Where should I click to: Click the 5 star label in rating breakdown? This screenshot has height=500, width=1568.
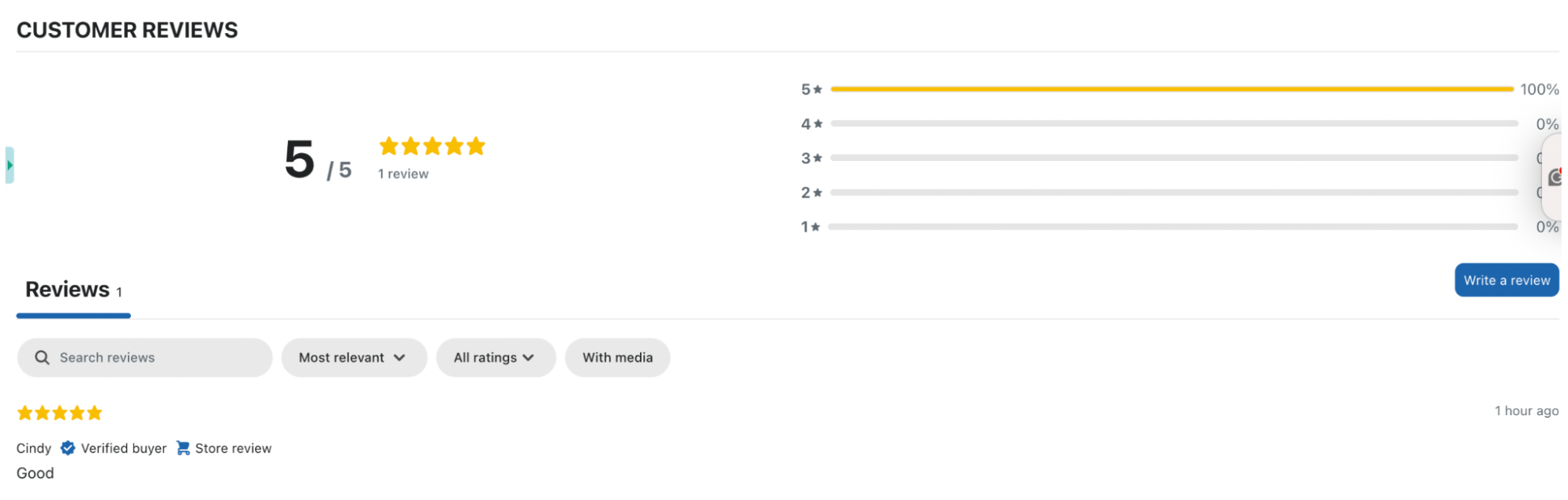(811, 89)
